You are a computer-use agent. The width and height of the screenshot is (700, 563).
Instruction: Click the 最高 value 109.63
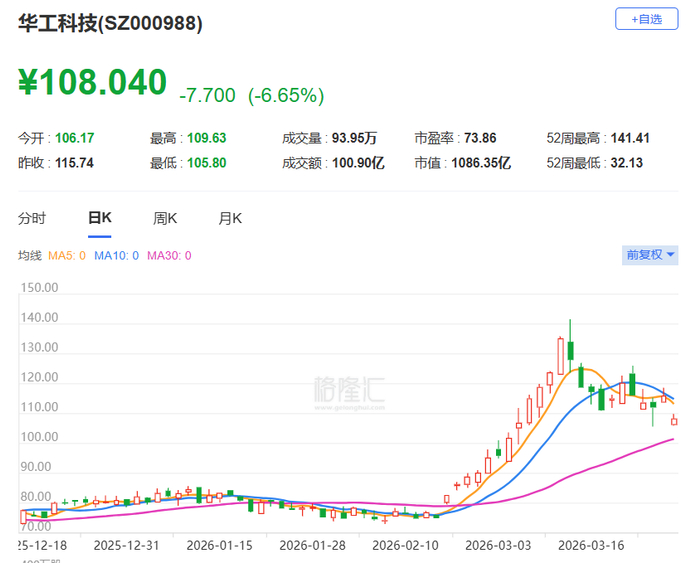pyautogui.click(x=207, y=138)
